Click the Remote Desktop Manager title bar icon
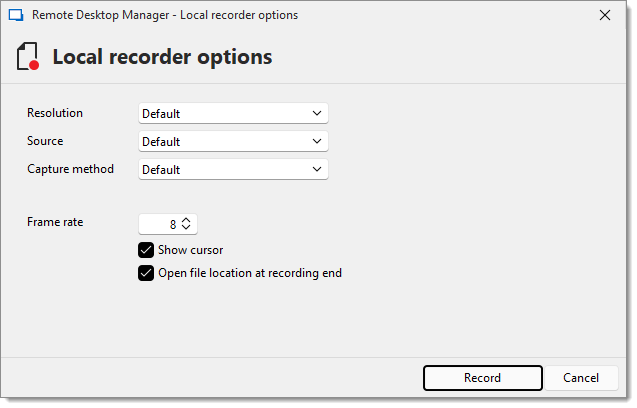 [16, 15]
